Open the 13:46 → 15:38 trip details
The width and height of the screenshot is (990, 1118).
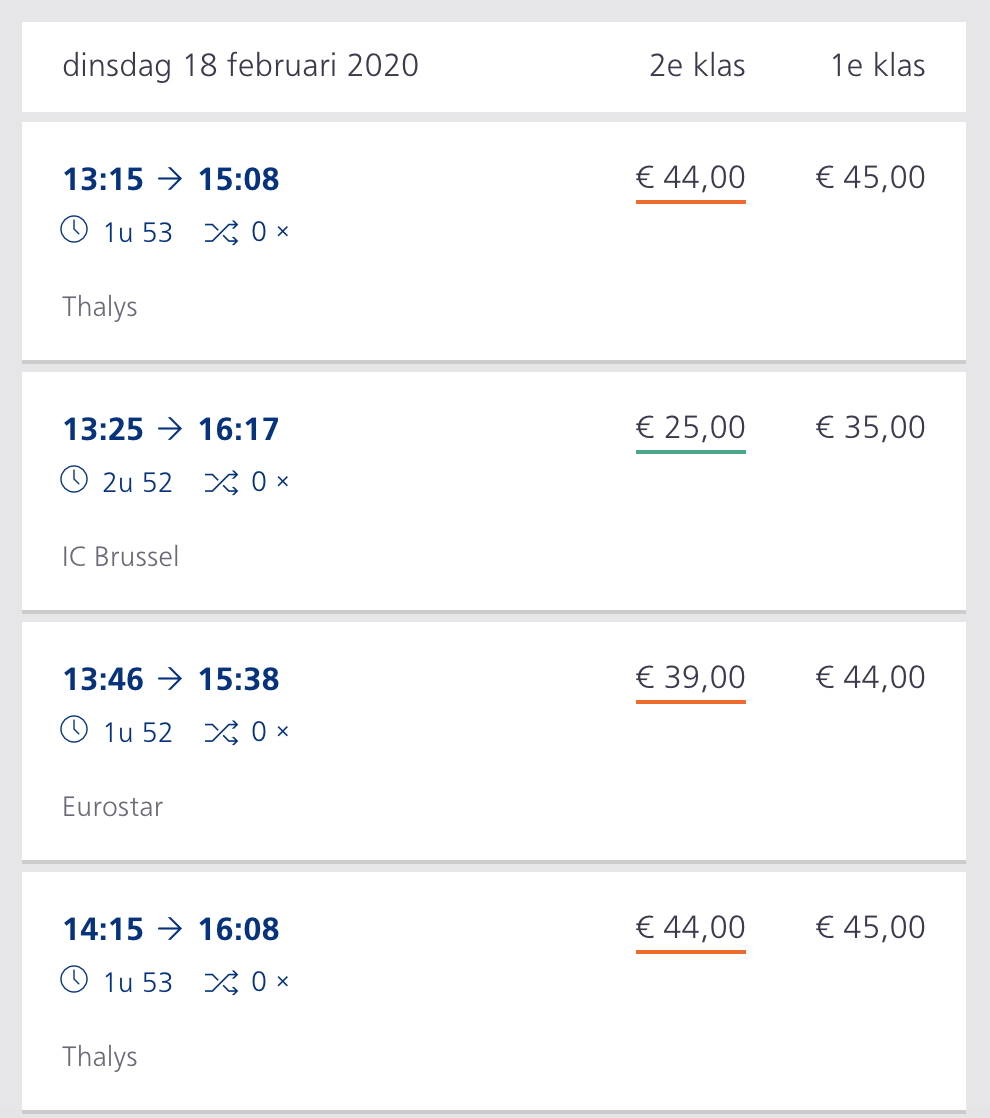171,680
